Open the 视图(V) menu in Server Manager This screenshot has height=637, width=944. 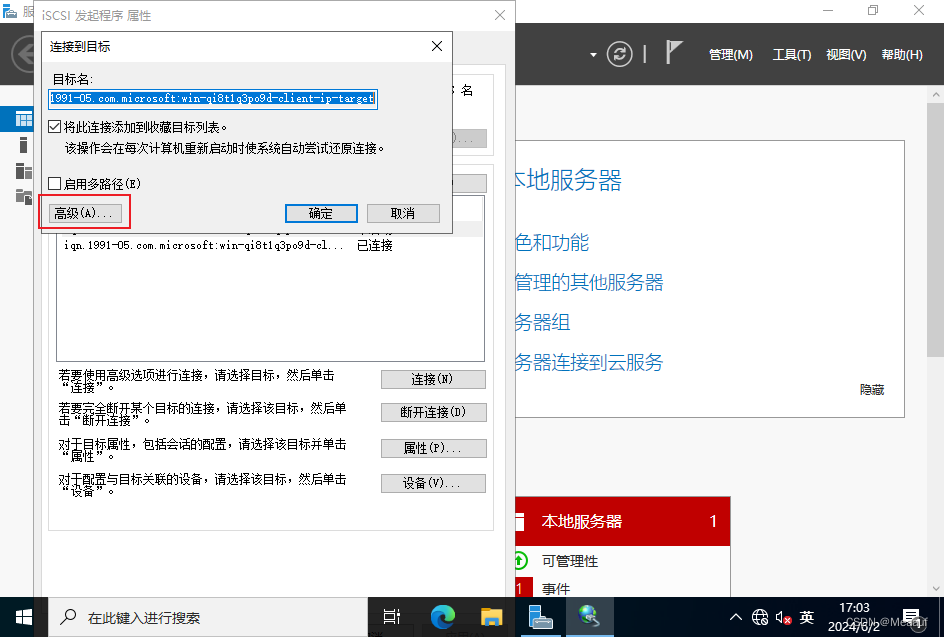click(846, 55)
